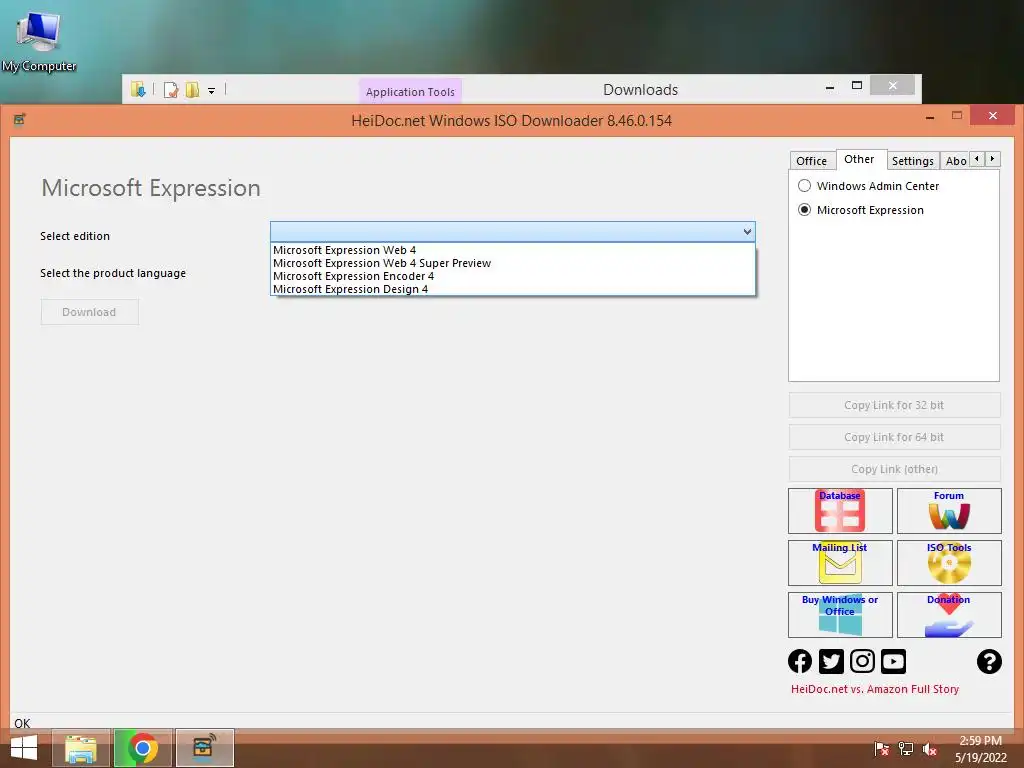
Task: Switch to the Other tab
Action: tap(859, 159)
